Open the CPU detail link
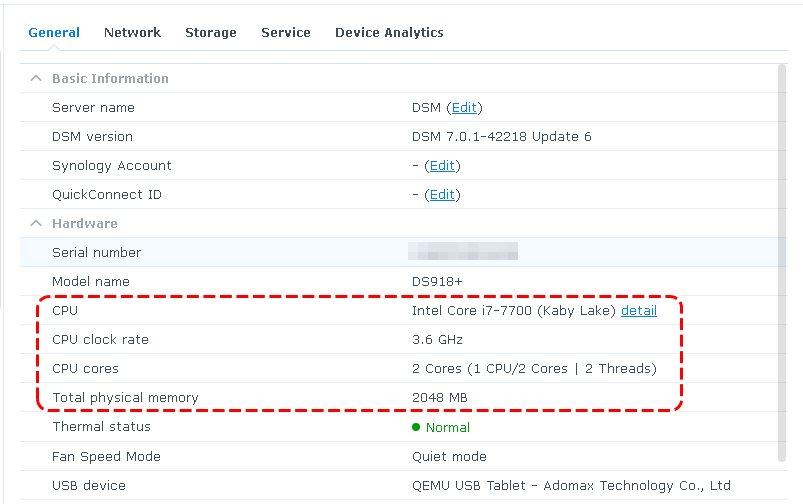The width and height of the screenshot is (803, 504). 639,311
